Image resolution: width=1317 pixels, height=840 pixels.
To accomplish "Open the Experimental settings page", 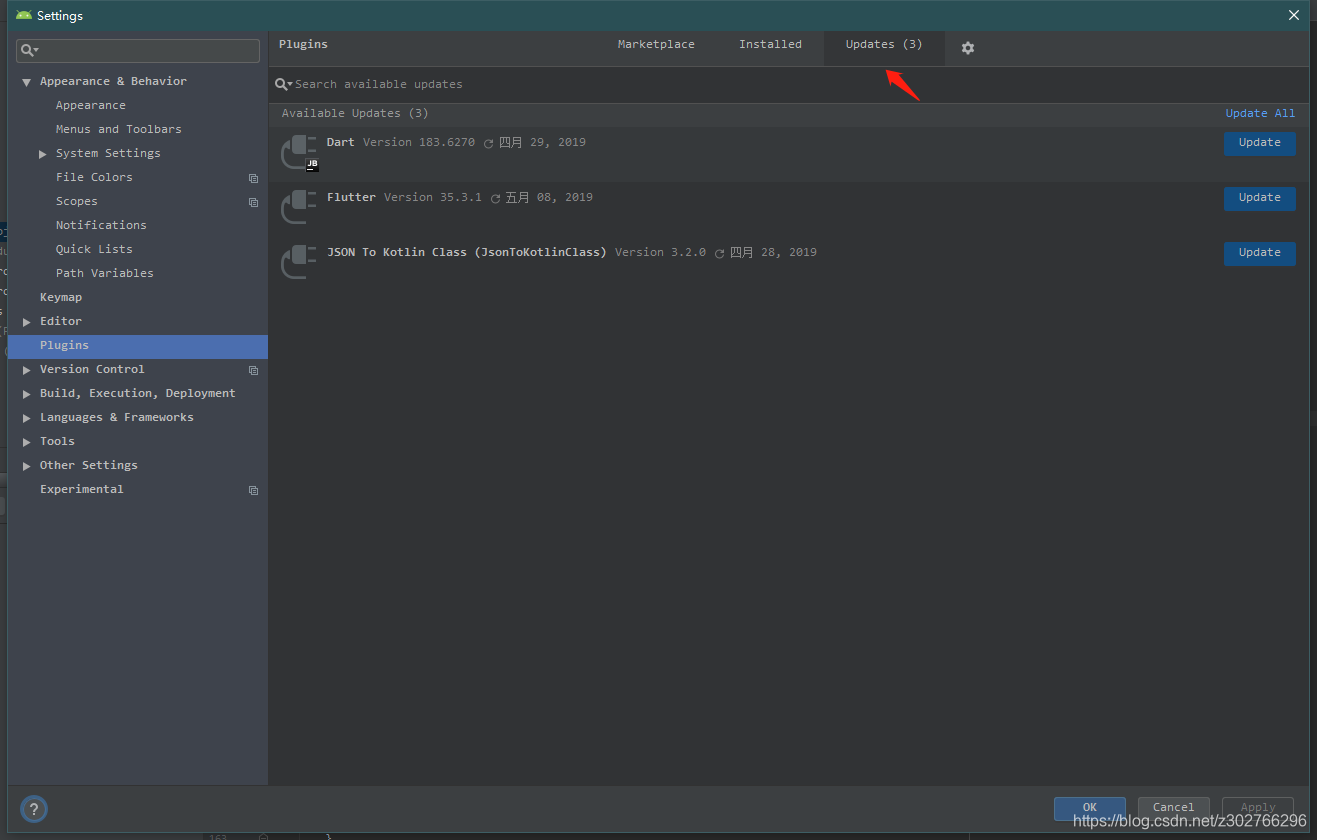I will tap(82, 490).
